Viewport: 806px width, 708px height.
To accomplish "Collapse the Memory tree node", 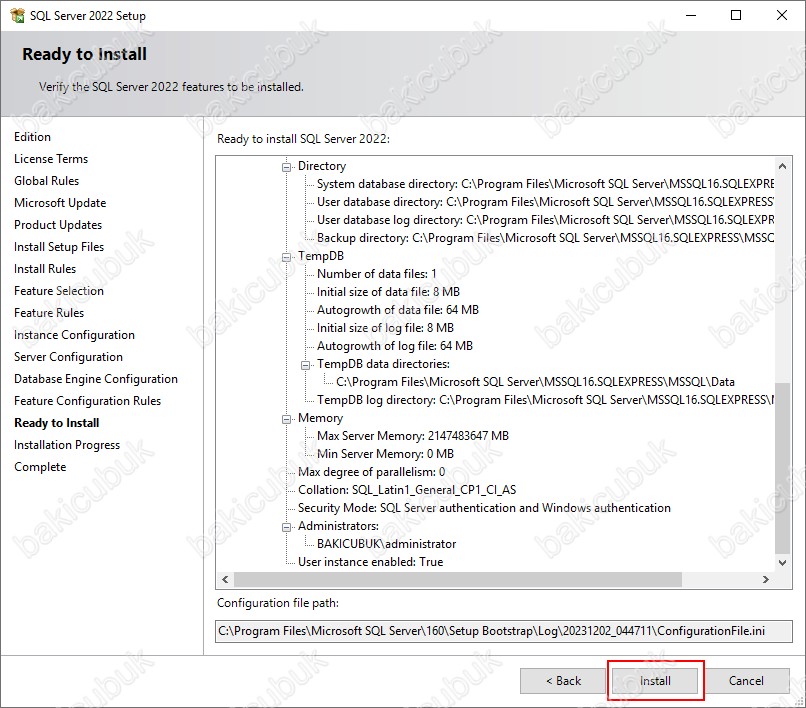I will (x=286, y=419).
